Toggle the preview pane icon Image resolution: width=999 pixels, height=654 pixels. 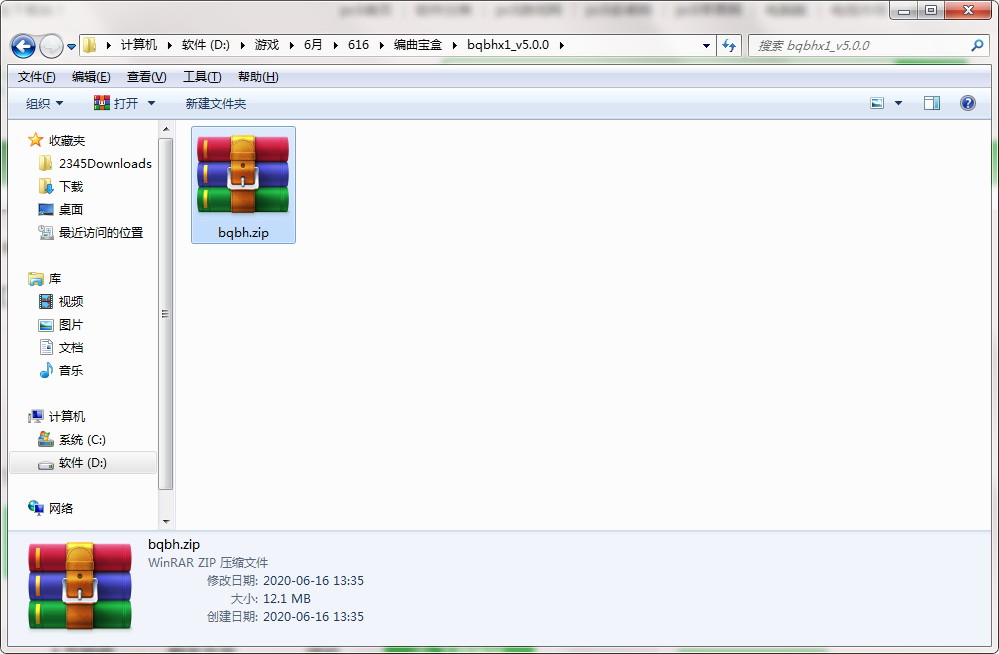[932, 103]
